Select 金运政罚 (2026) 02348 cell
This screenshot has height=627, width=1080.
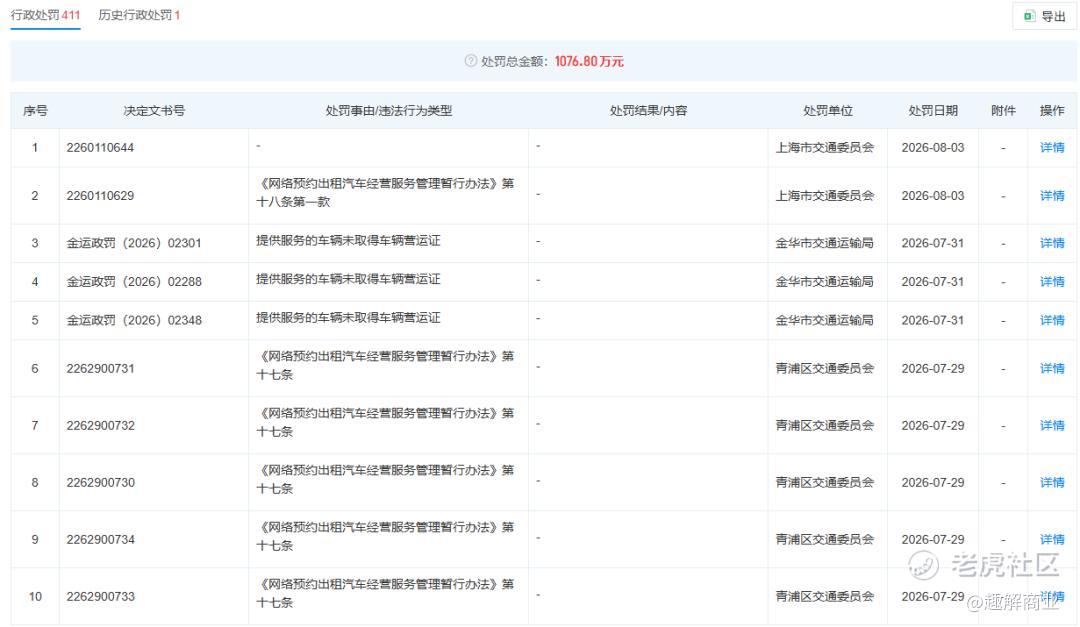(134, 320)
